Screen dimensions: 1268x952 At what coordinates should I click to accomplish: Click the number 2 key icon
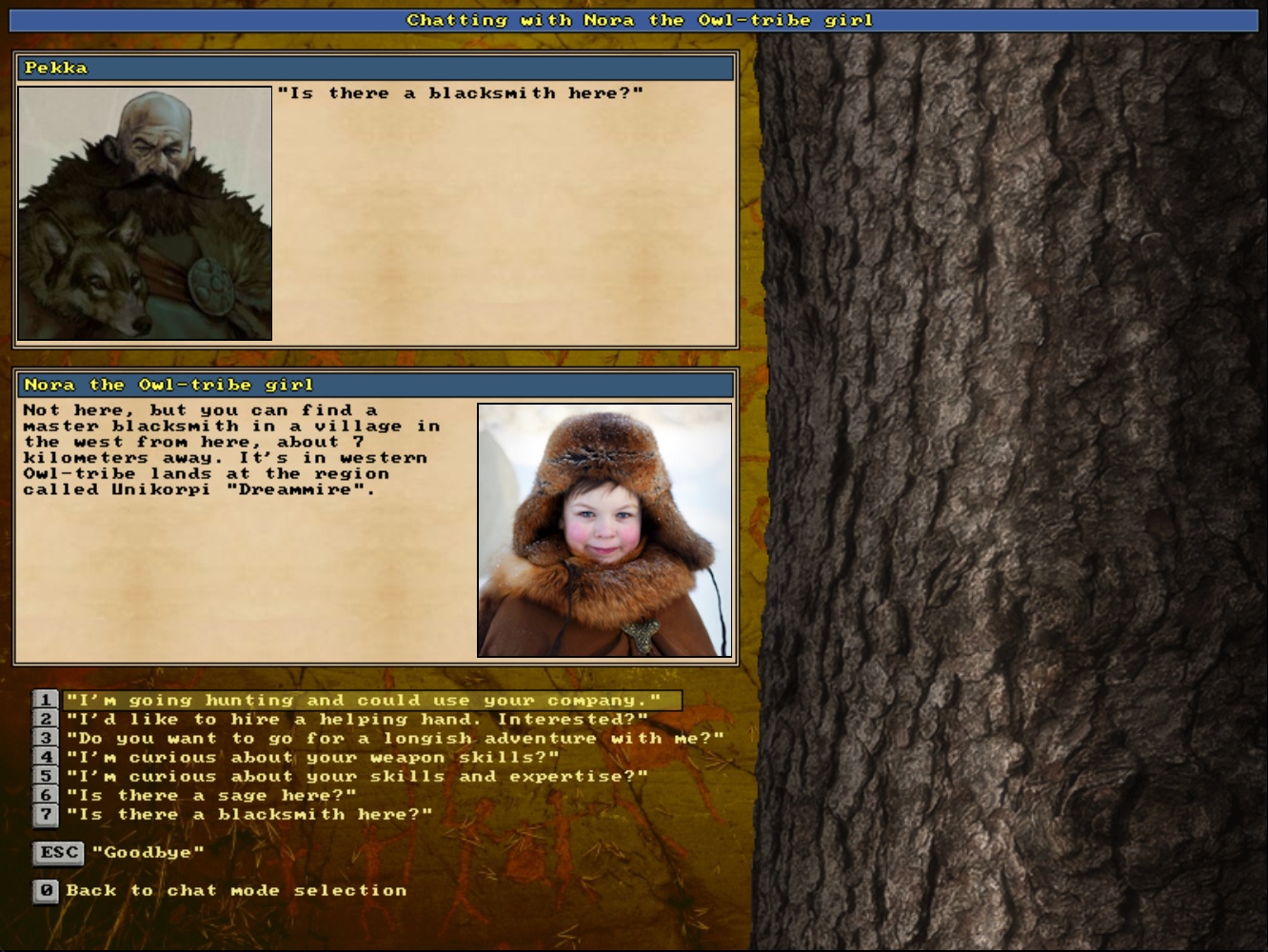(46, 720)
